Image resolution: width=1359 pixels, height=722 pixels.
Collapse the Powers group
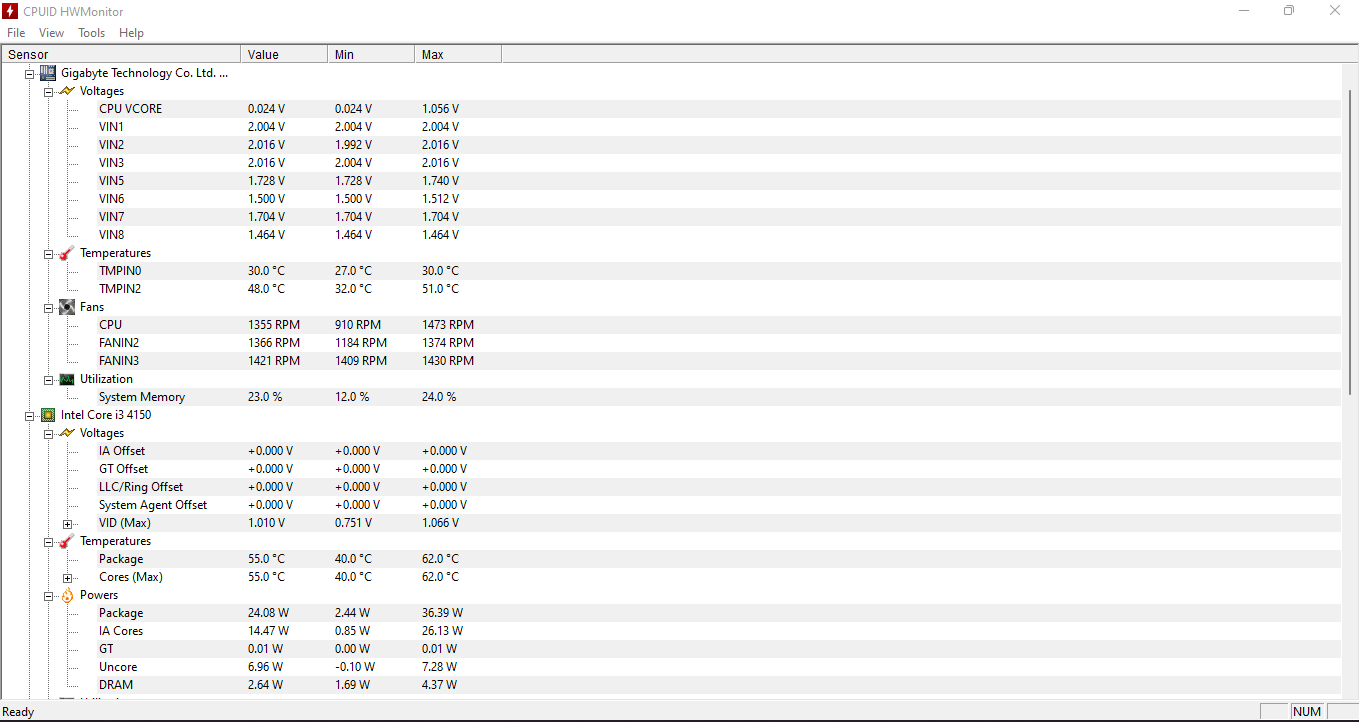point(48,595)
